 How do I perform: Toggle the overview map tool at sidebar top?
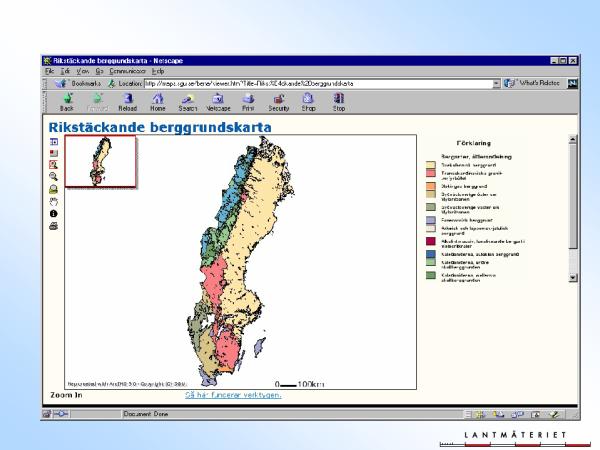tap(53, 141)
